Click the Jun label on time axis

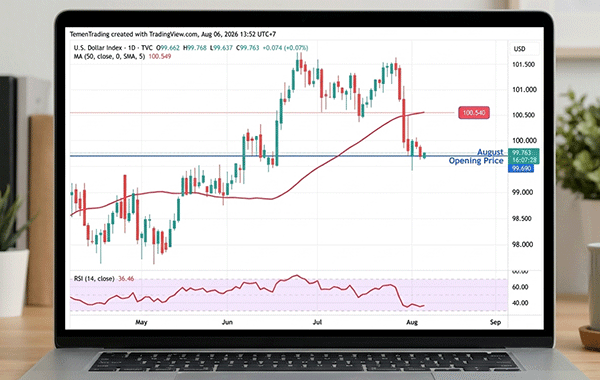[227, 322]
